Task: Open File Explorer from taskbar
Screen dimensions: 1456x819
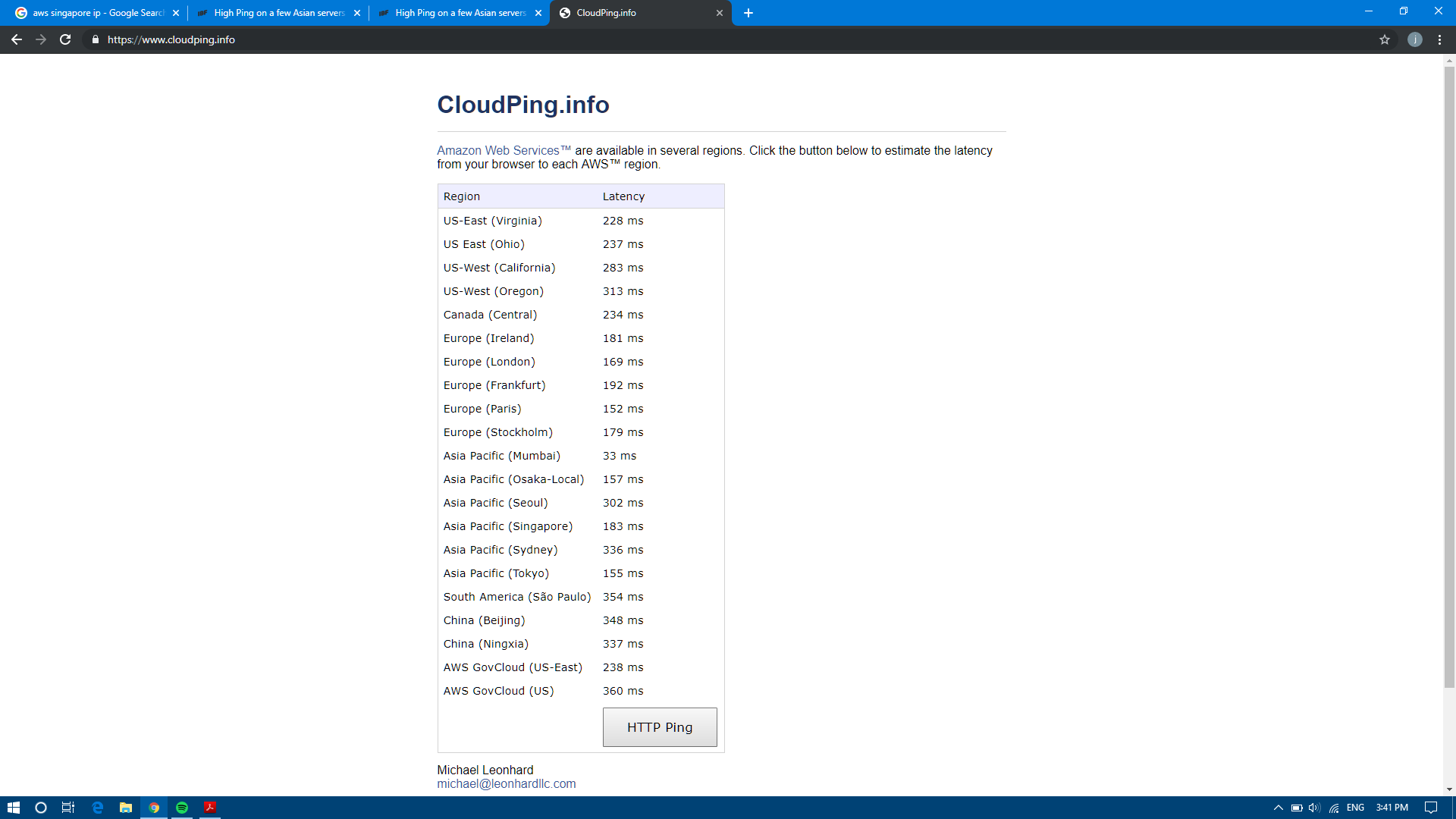Action: pyautogui.click(x=126, y=808)
